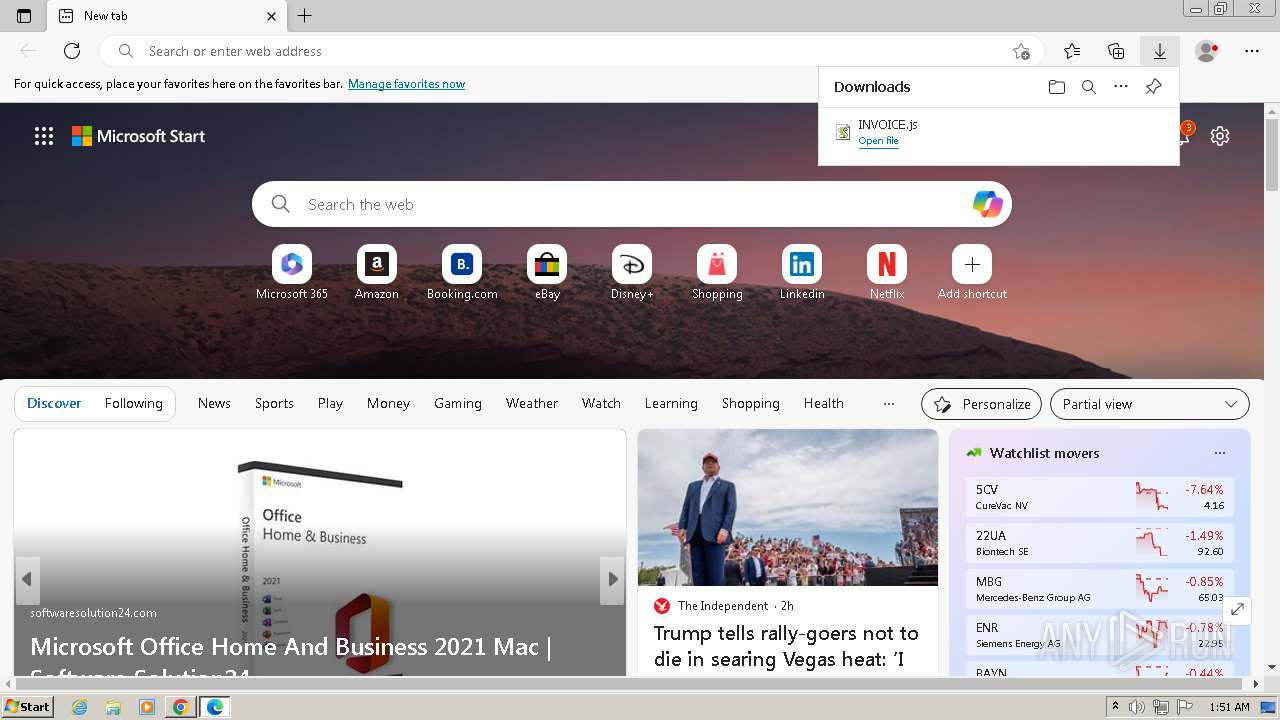This screenshot has width=1280, height=720.
Task: Click the horizontal page scrollbar
Action: (630, 684)
